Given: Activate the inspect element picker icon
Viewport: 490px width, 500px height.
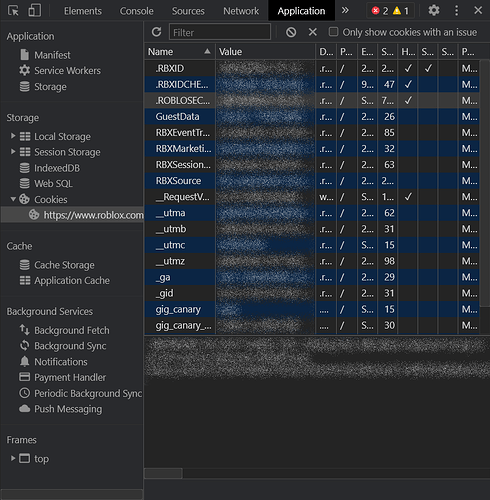Looking at the screenshot, I should point(13,11).
